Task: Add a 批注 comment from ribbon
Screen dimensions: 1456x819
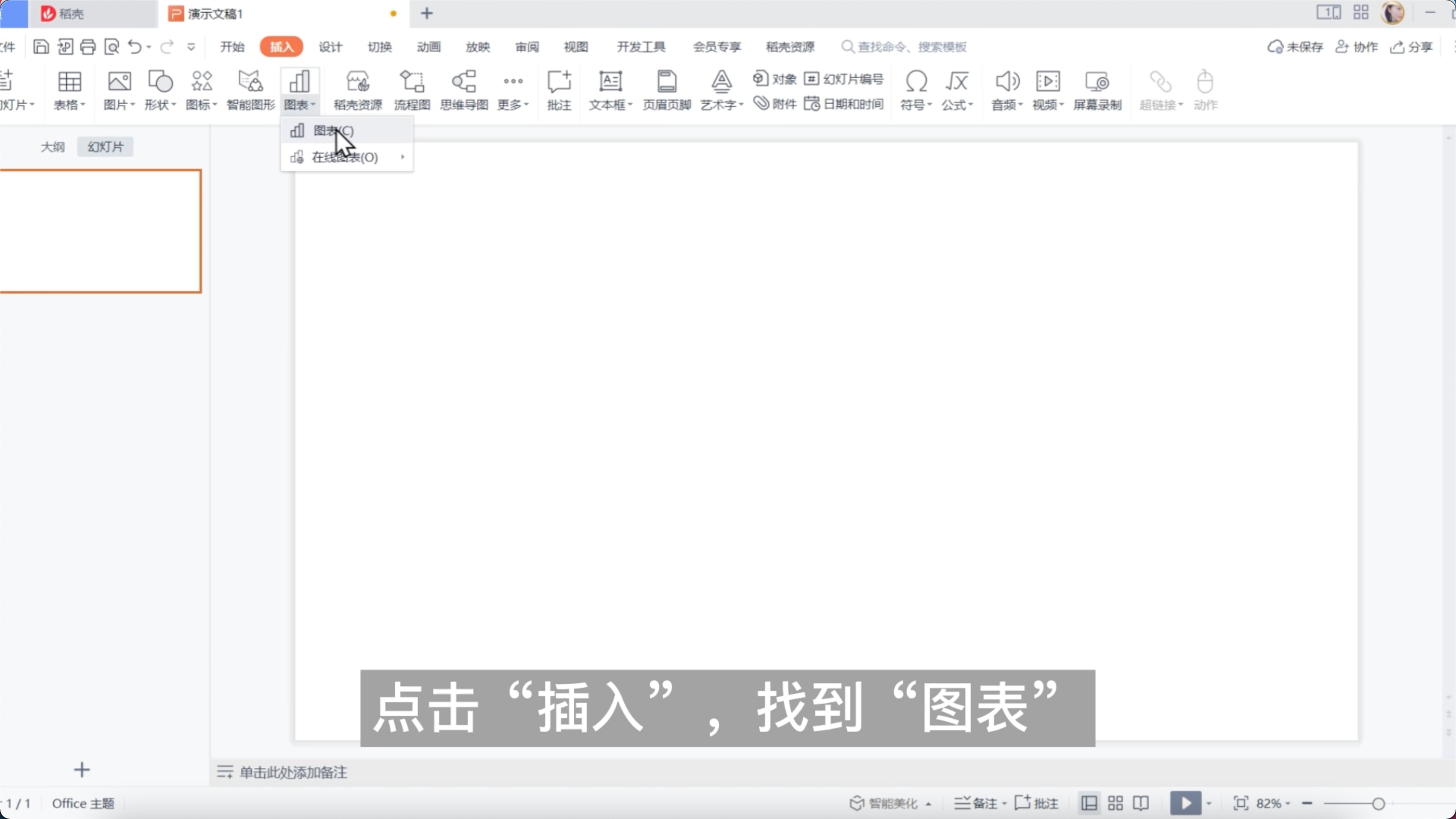Action: pos(559,90)
